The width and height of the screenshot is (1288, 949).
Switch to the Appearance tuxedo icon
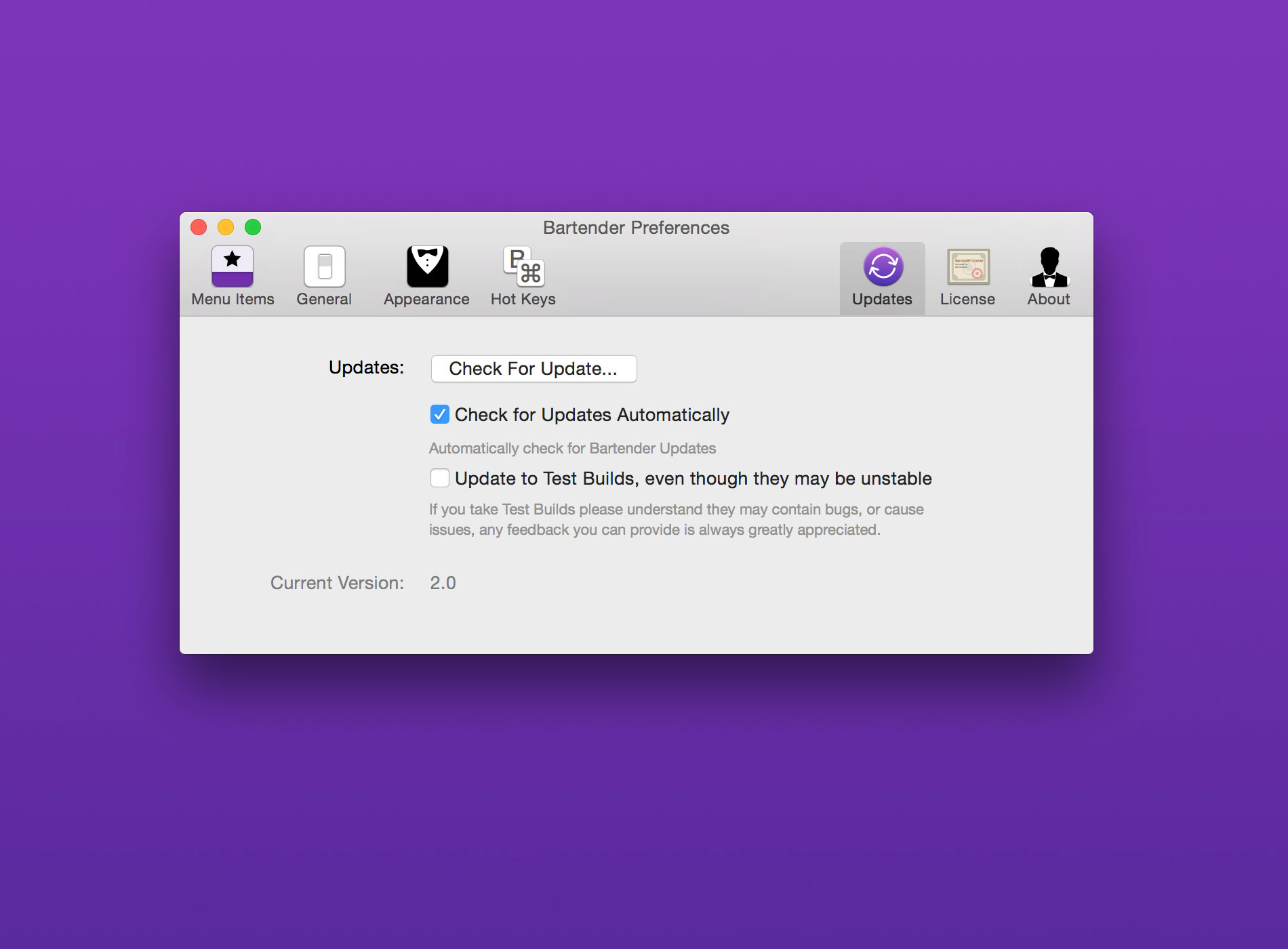point(427,266)
